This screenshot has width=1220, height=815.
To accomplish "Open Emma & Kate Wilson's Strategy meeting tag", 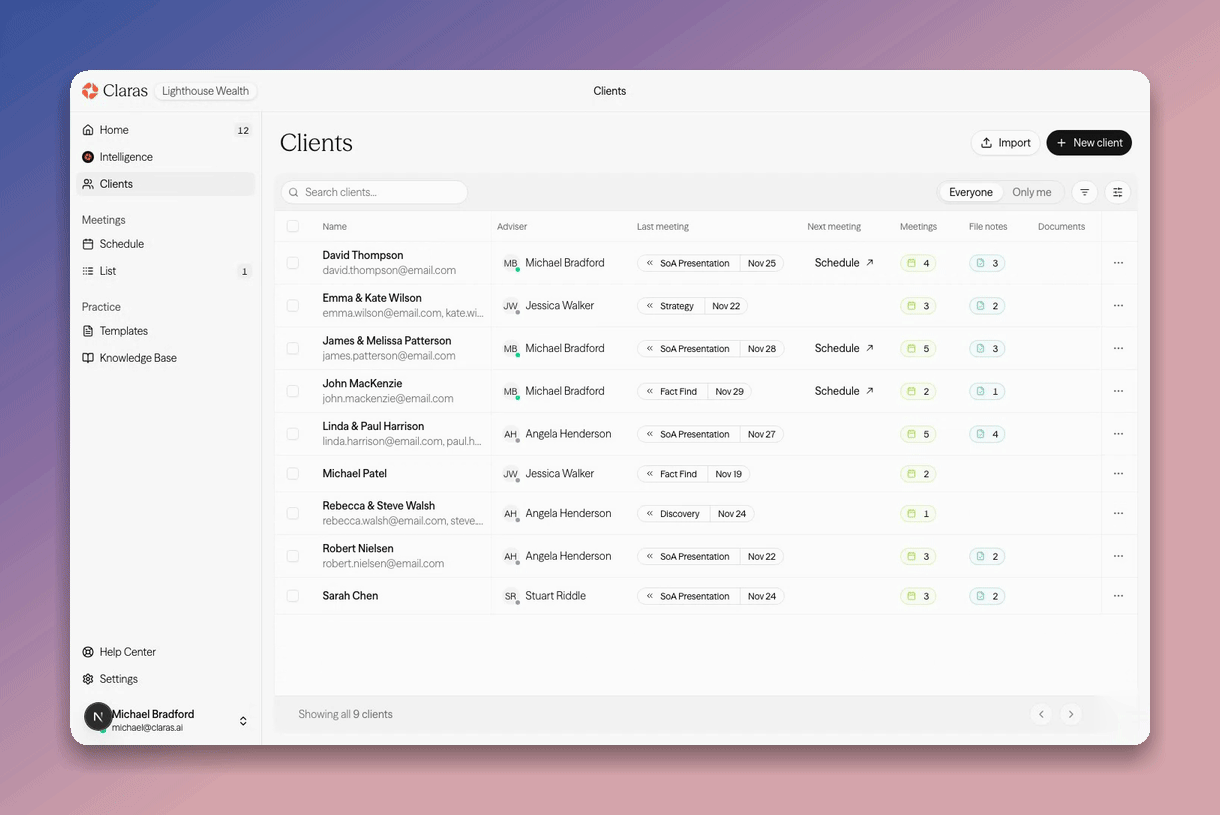I will [x=693, y=306].
